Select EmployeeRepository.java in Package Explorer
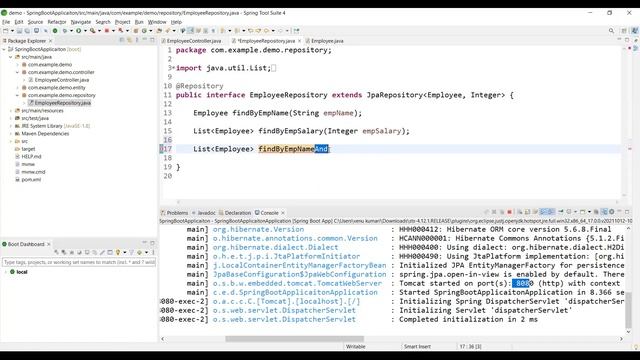 [62, 103]
